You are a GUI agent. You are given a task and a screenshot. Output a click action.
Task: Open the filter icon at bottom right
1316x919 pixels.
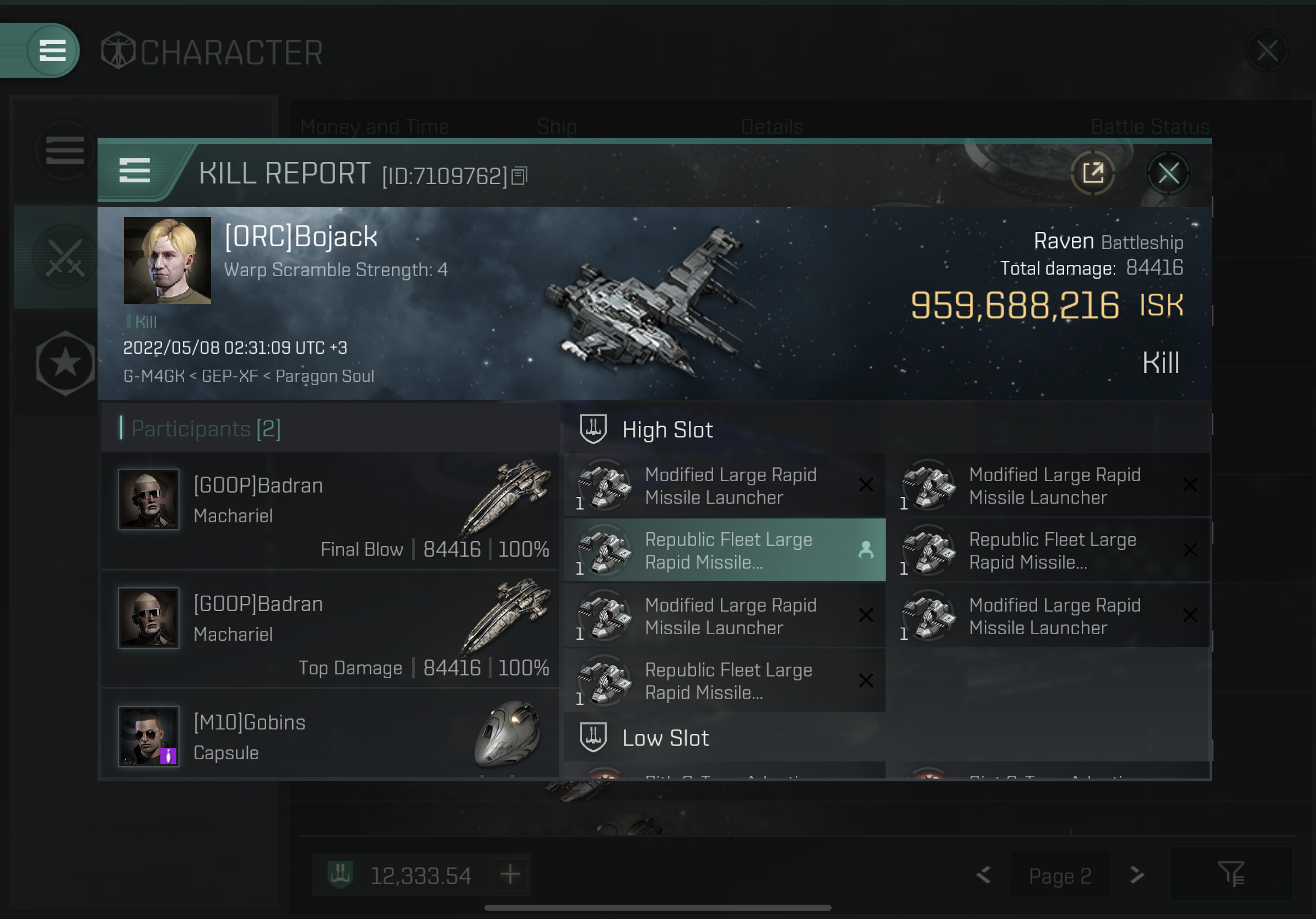click(1231, 874)
